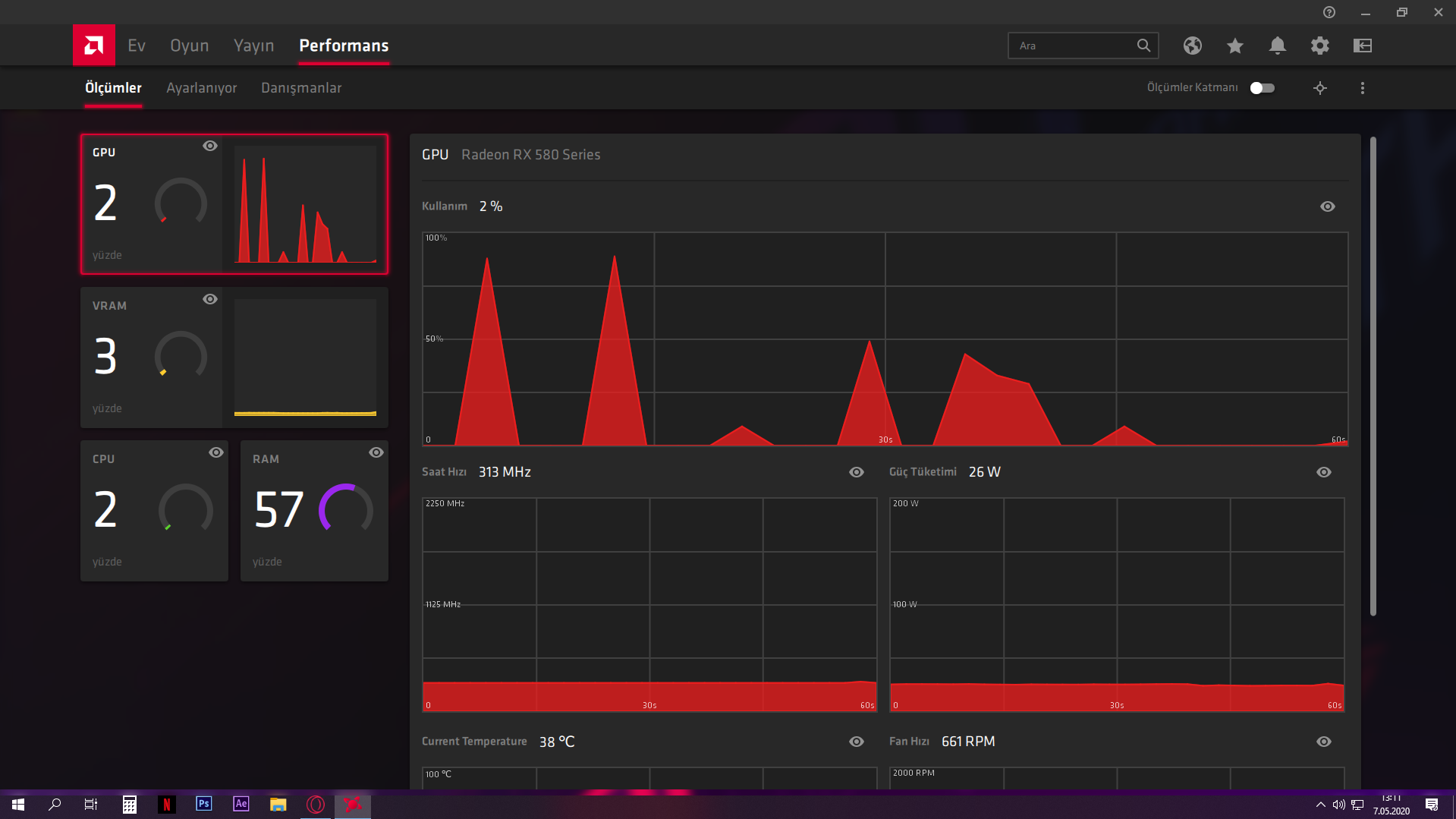Open Task View on the taskbar
The image size is (1456, 819).
[x=91, y=804]
